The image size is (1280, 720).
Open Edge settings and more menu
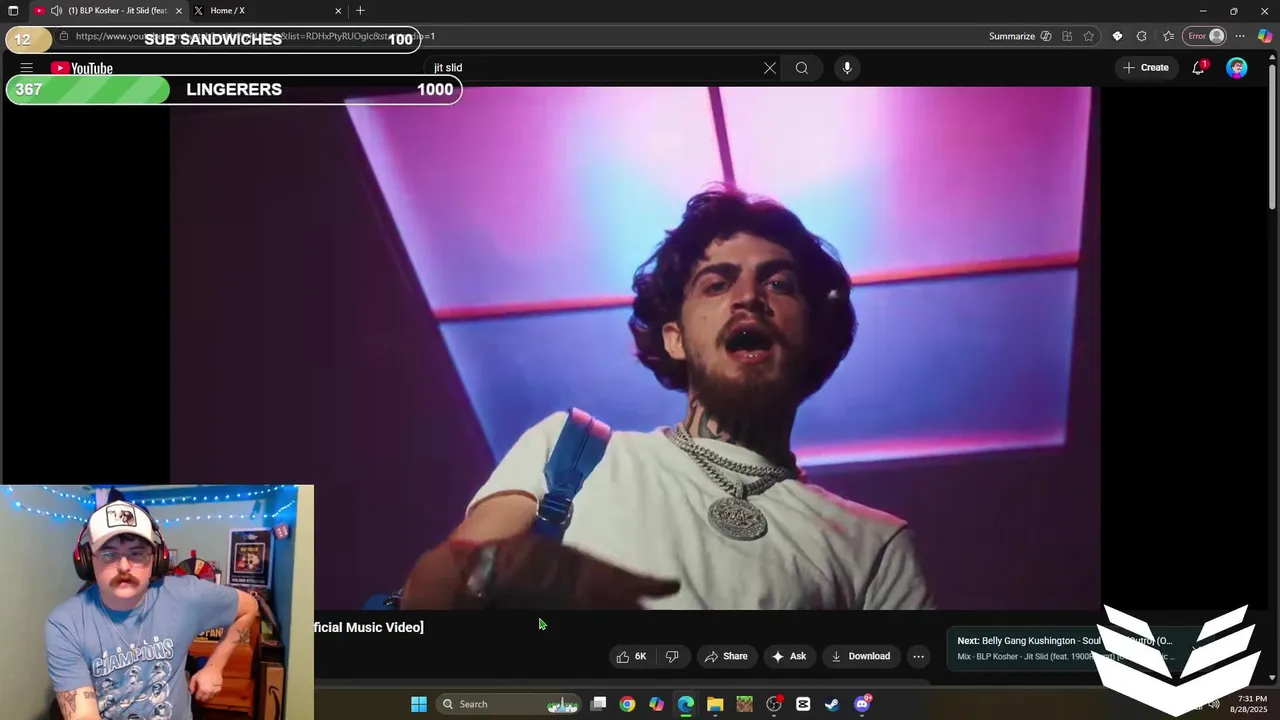[1240, 36]
